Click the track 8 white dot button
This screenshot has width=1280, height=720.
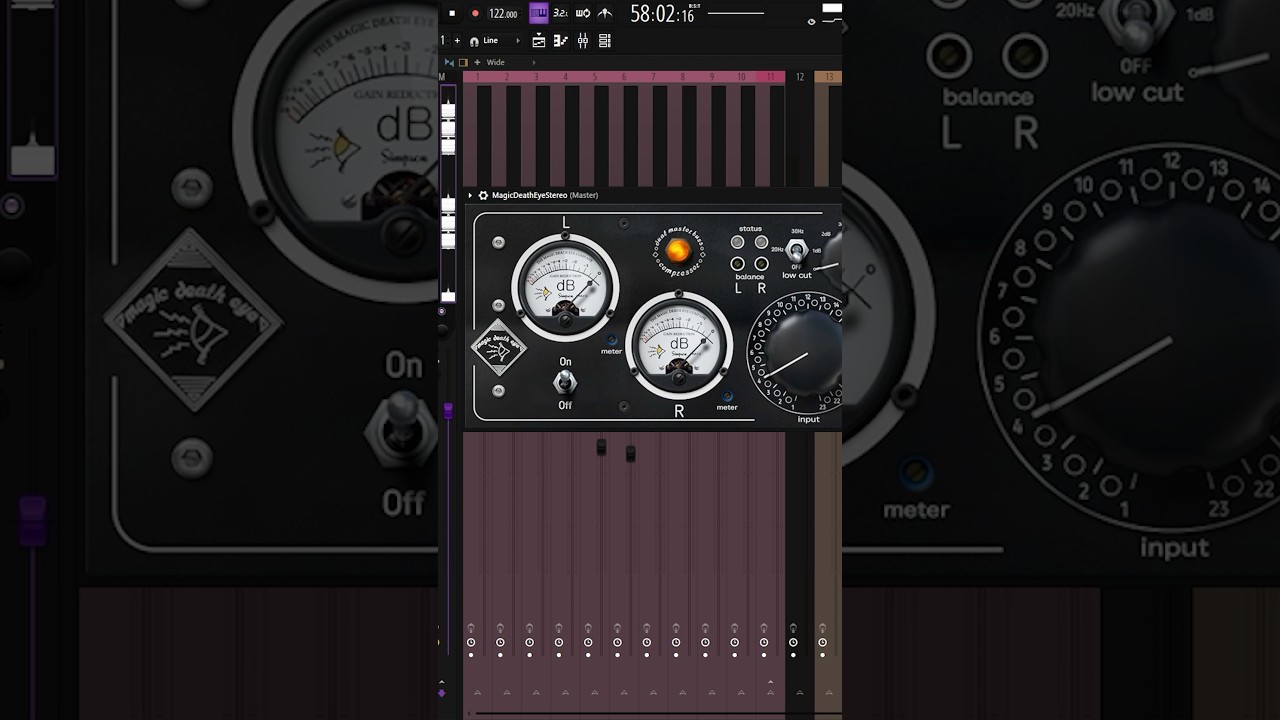(x=676, y=656)
